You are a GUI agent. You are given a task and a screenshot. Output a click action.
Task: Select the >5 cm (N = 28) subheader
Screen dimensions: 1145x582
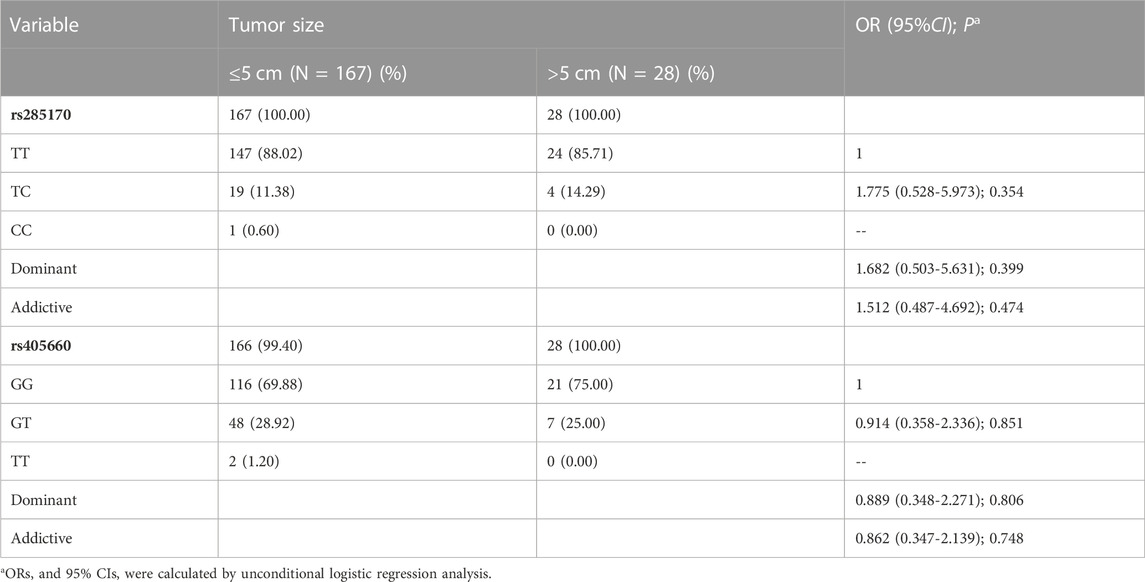pyautogui.click(x=631, y=73)
